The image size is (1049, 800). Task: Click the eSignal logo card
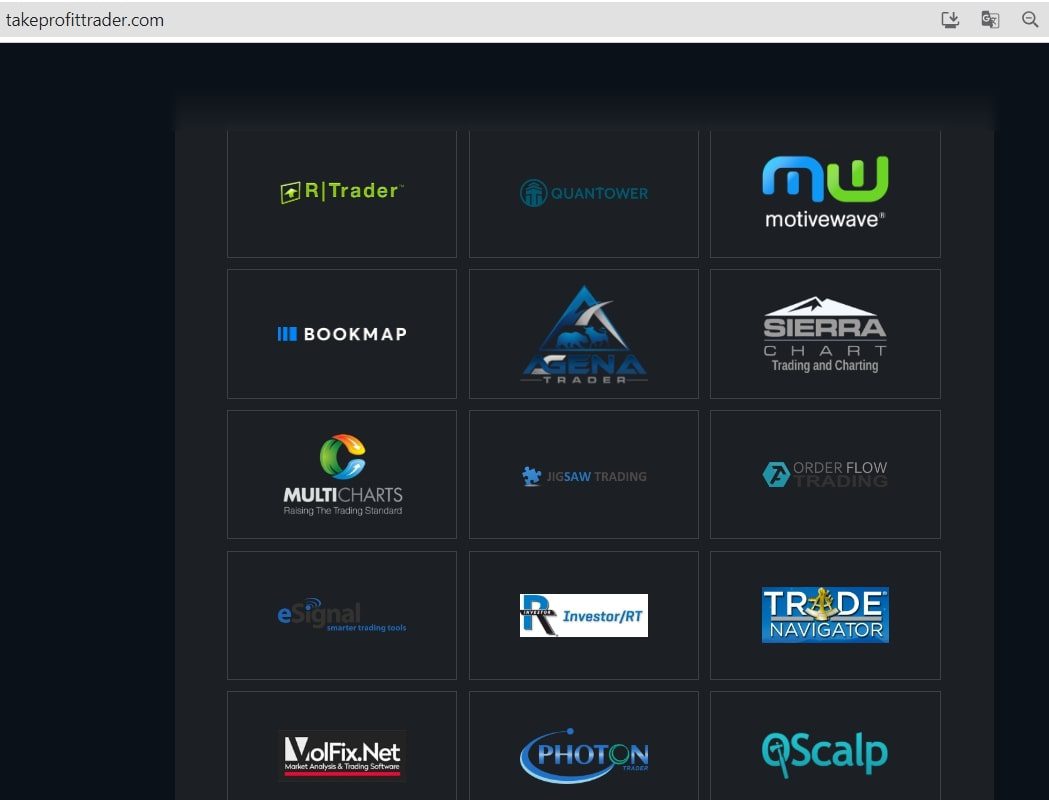342,615
